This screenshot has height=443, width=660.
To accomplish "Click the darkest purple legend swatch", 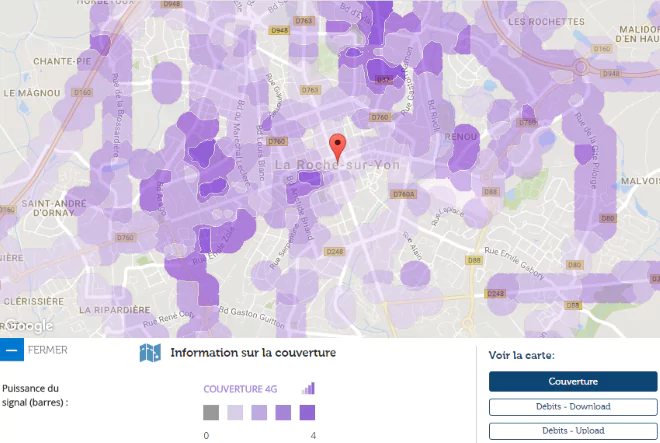I will pos(307,412).
